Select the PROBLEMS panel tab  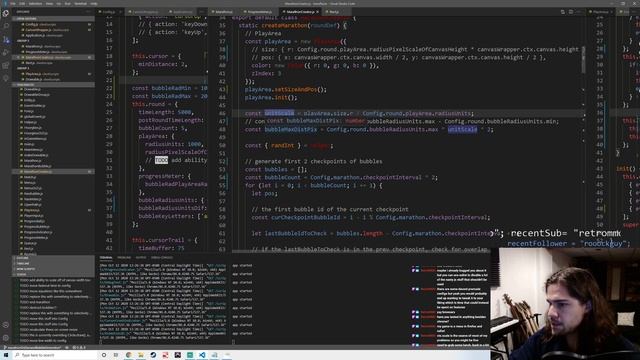point(124,258)
